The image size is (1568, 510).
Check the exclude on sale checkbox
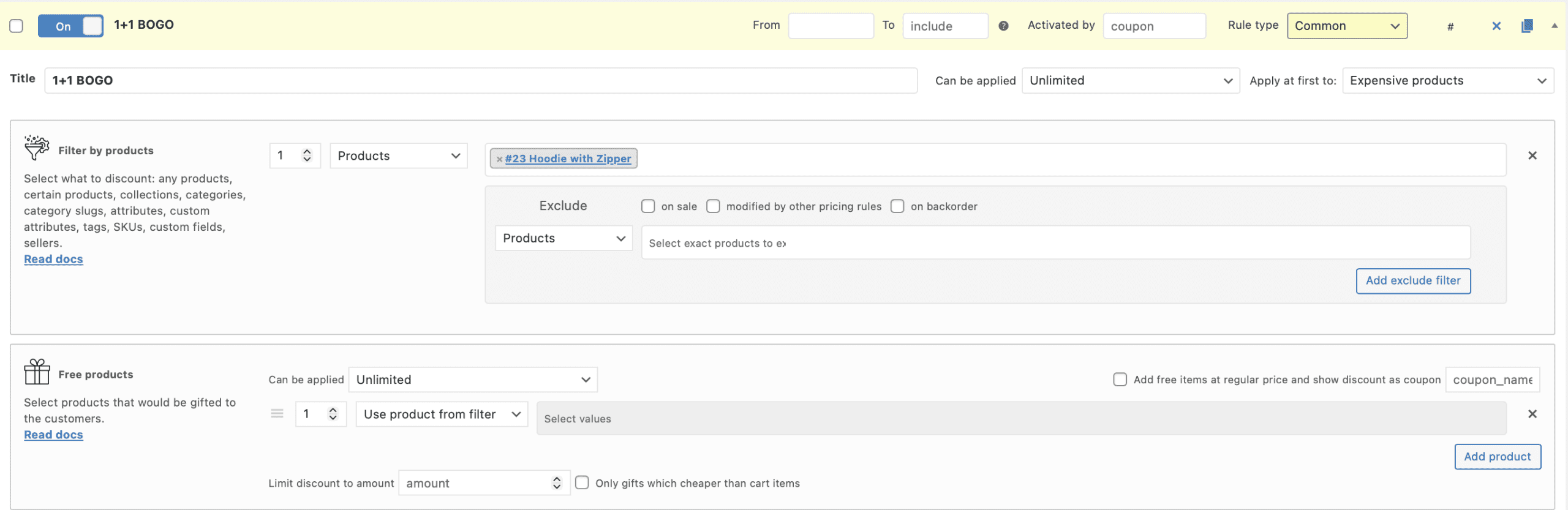point(648,206)
